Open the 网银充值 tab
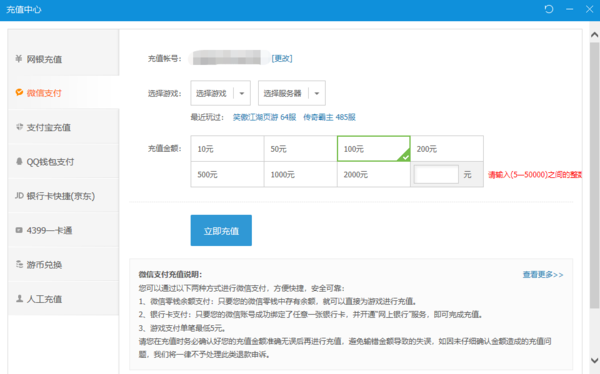This screenshot has width=600, height=374. point(64,59)
